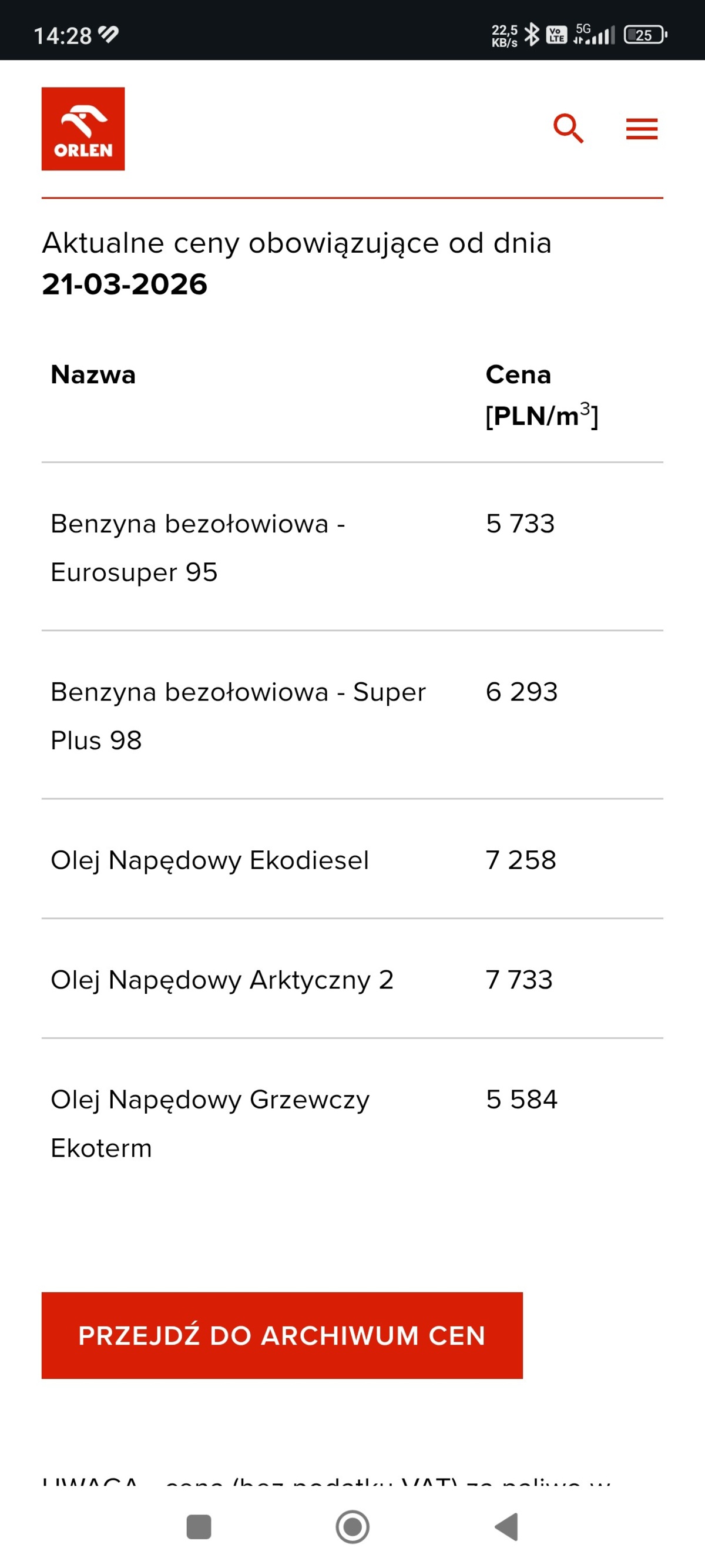Tap the Super Plus 98 price value
705x1568 pixels.
[x=521, y=692]
